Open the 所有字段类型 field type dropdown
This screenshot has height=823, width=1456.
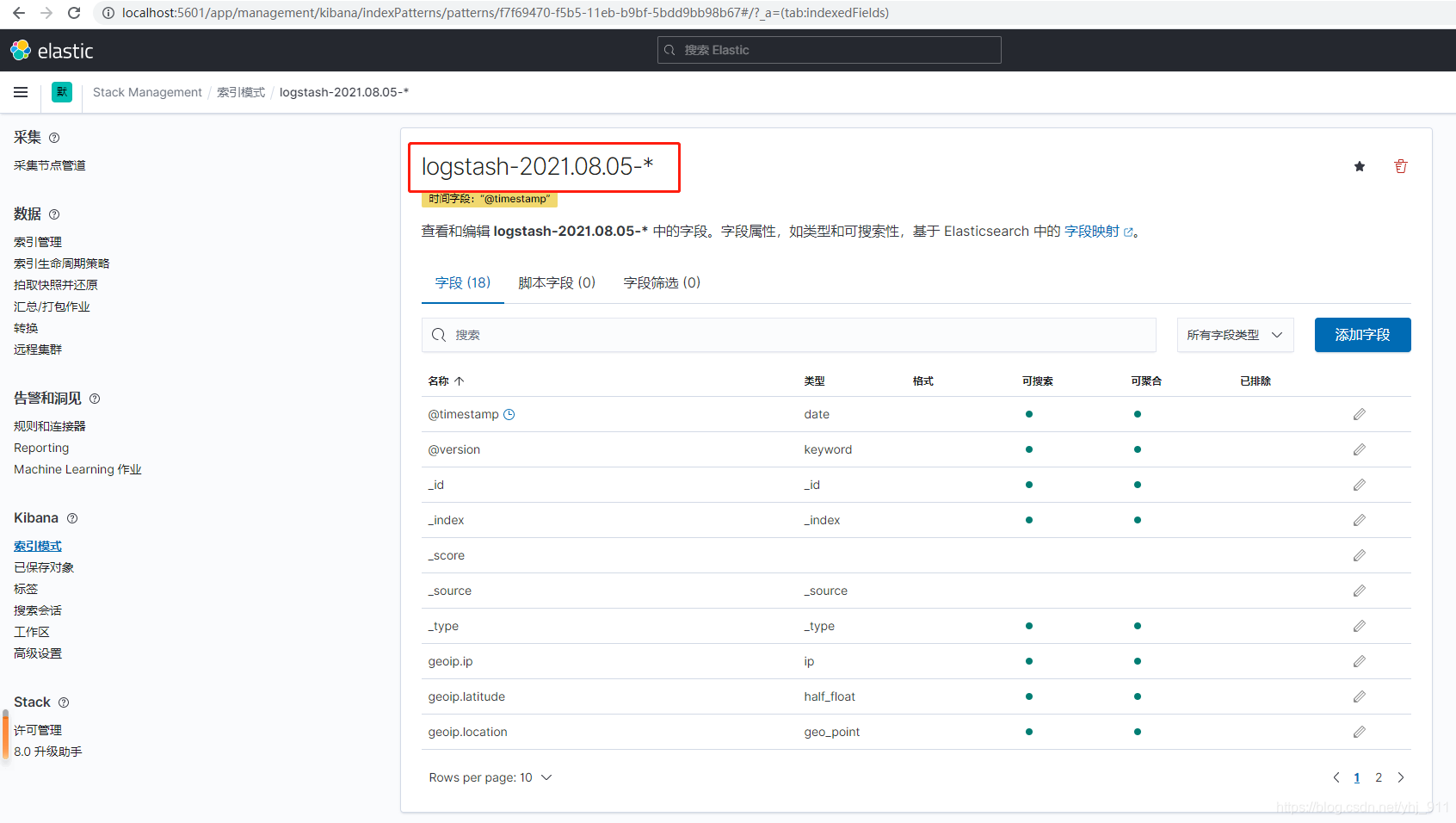tap(1236, 335)
